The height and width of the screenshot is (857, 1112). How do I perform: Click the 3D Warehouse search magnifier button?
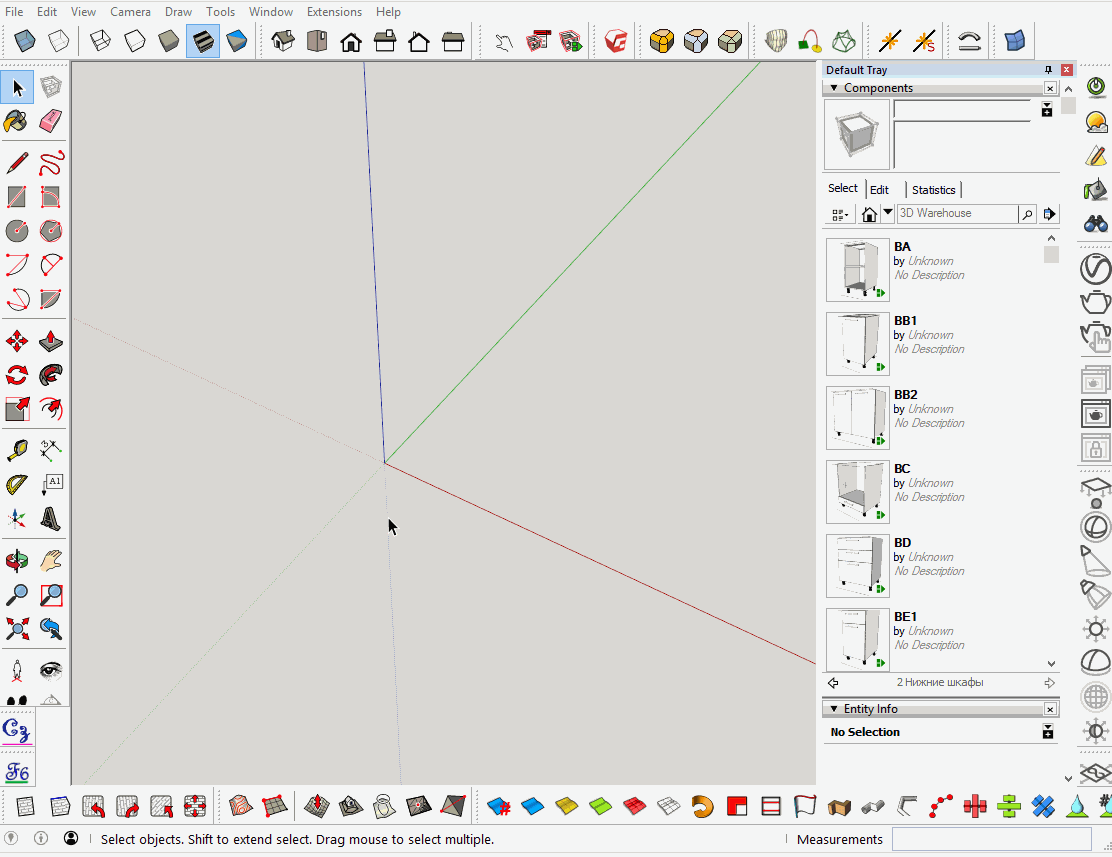[x=1028, y=213]
